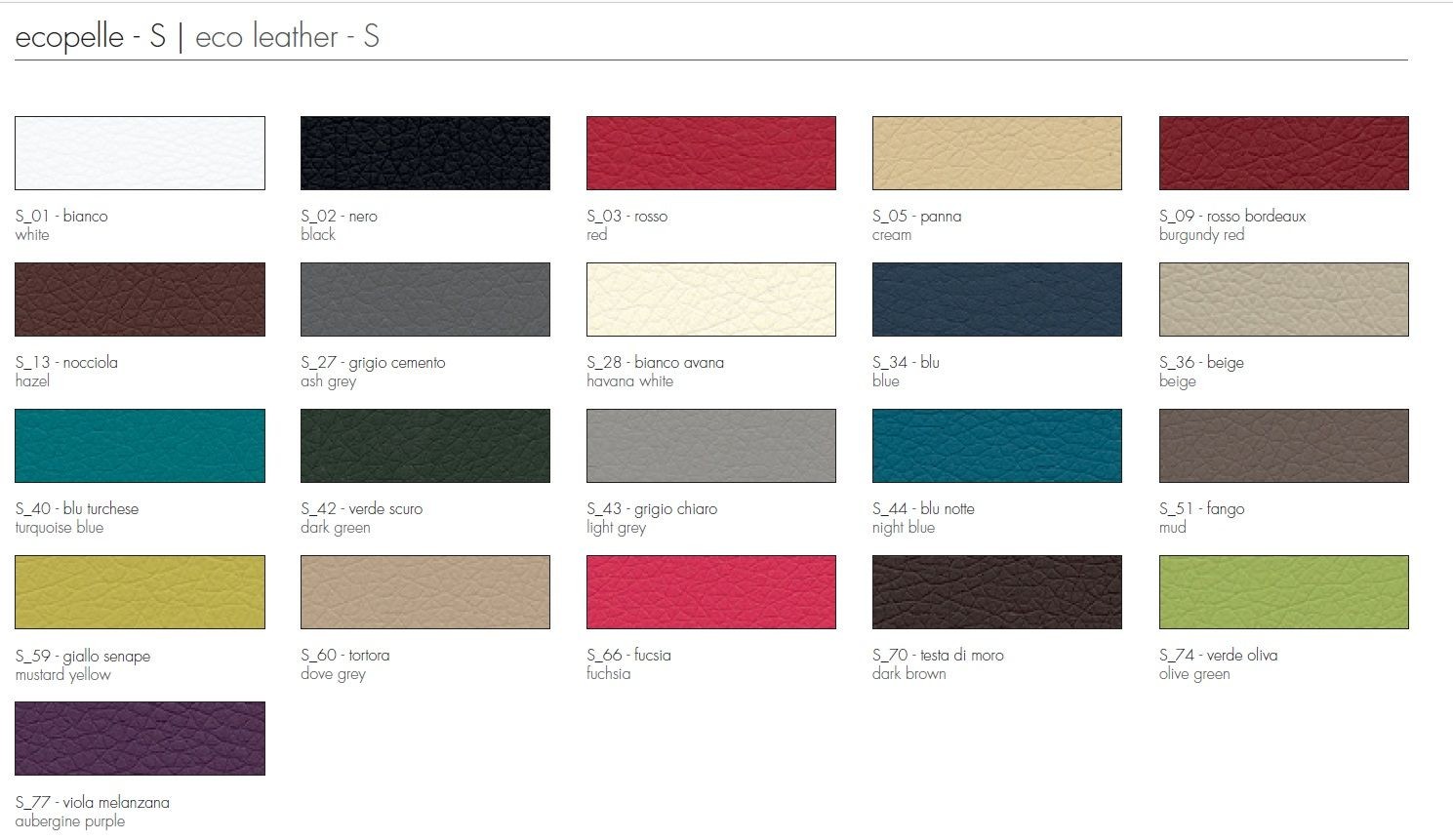Select the S_27 grigio cemento swatch
1453x840 pixels.
[425, 300]
